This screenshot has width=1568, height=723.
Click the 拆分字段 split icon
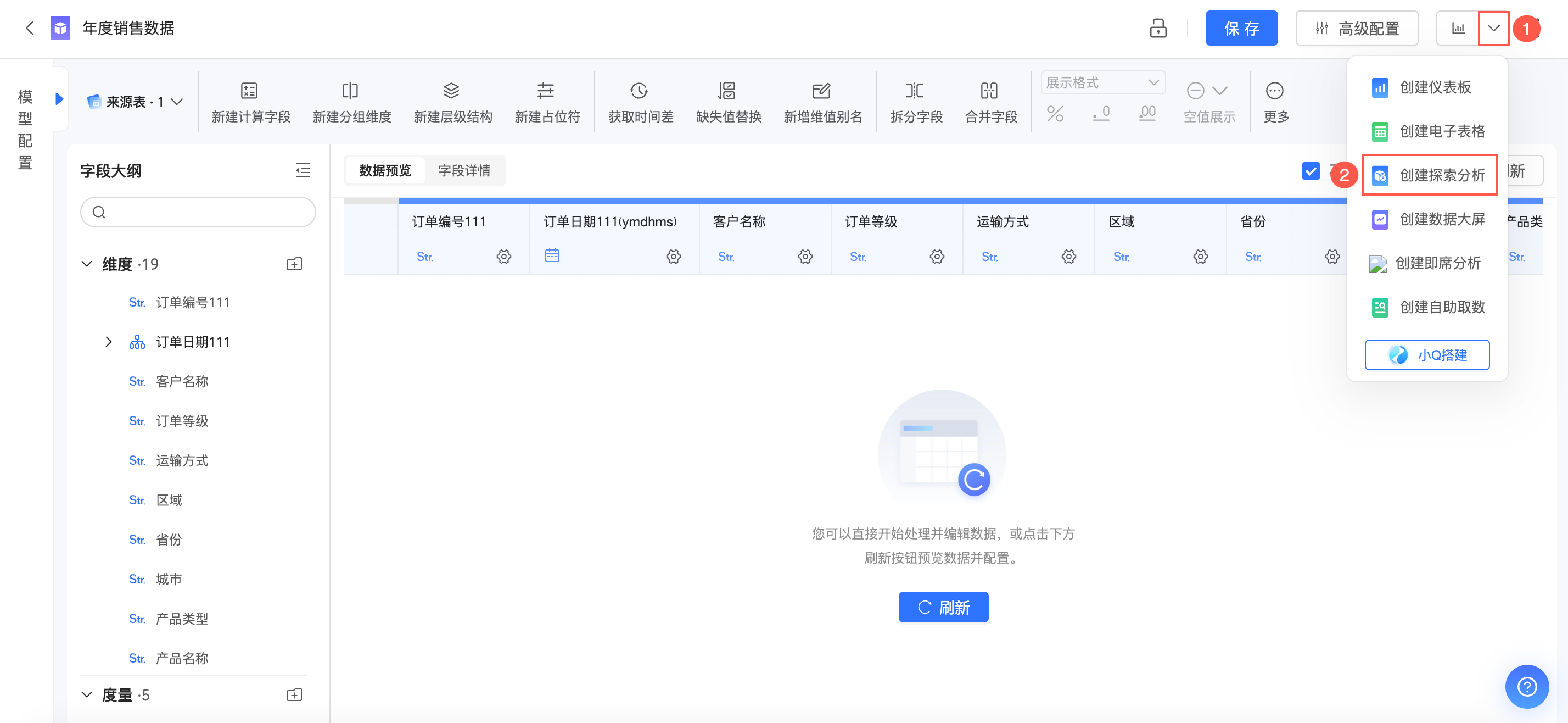point(914,91)
